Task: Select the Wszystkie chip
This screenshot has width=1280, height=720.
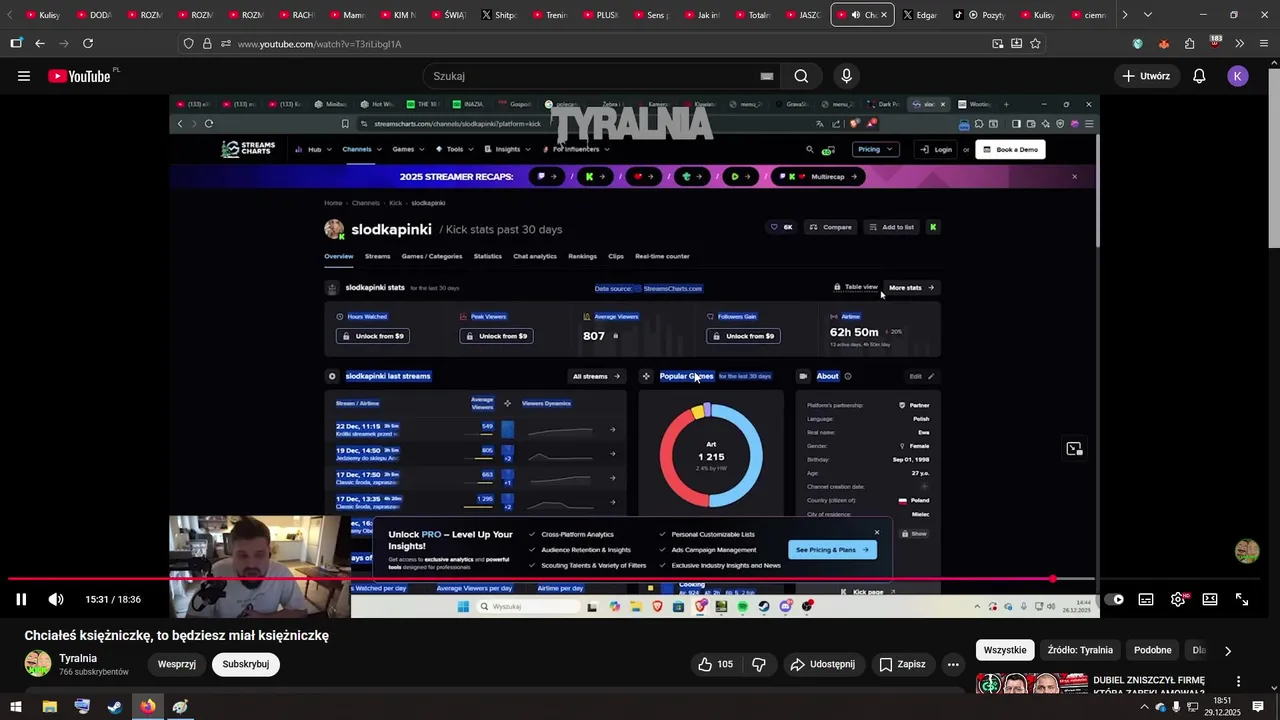Action: [x=1005, y=650]
